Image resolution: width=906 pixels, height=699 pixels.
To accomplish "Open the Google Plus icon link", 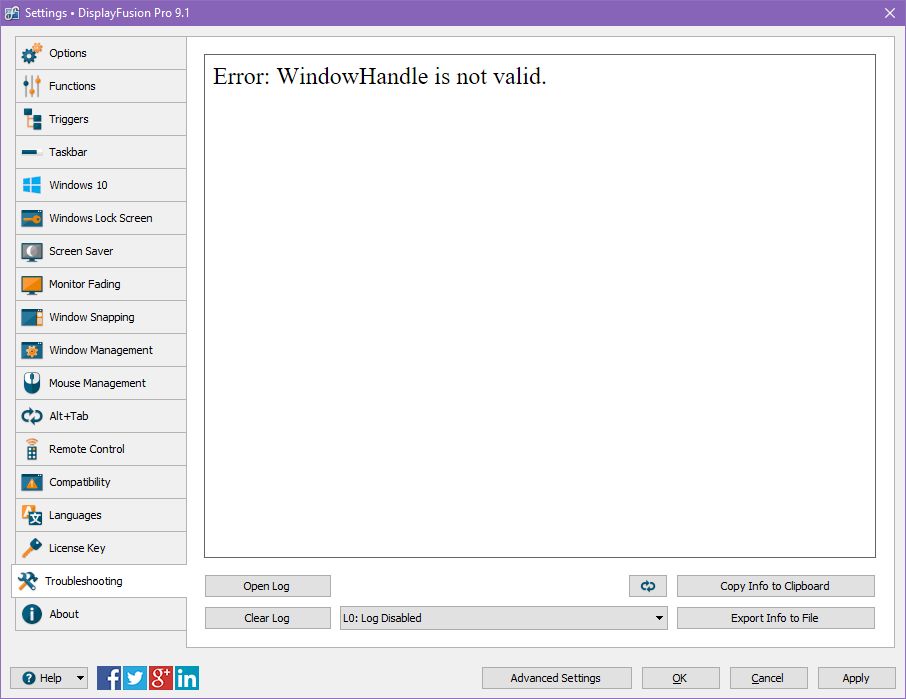I will (x=161, y=678).
